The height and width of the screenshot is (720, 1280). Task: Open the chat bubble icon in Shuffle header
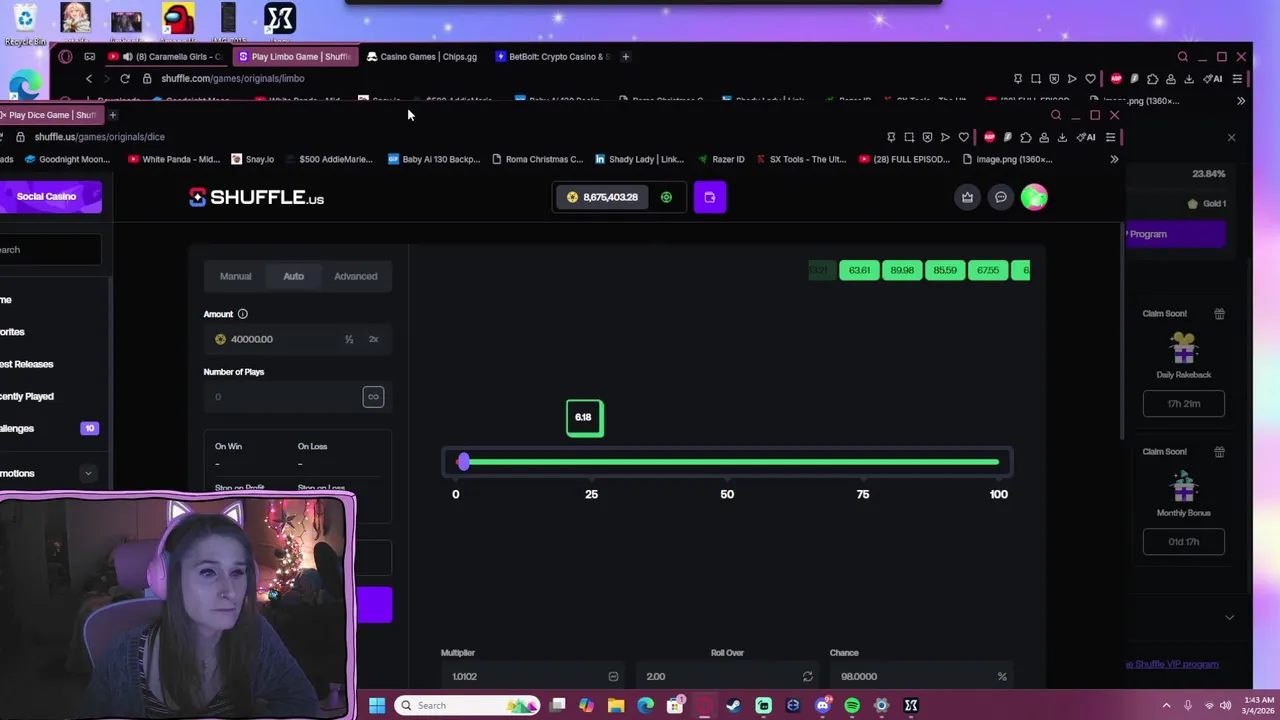pos(1000,197)
